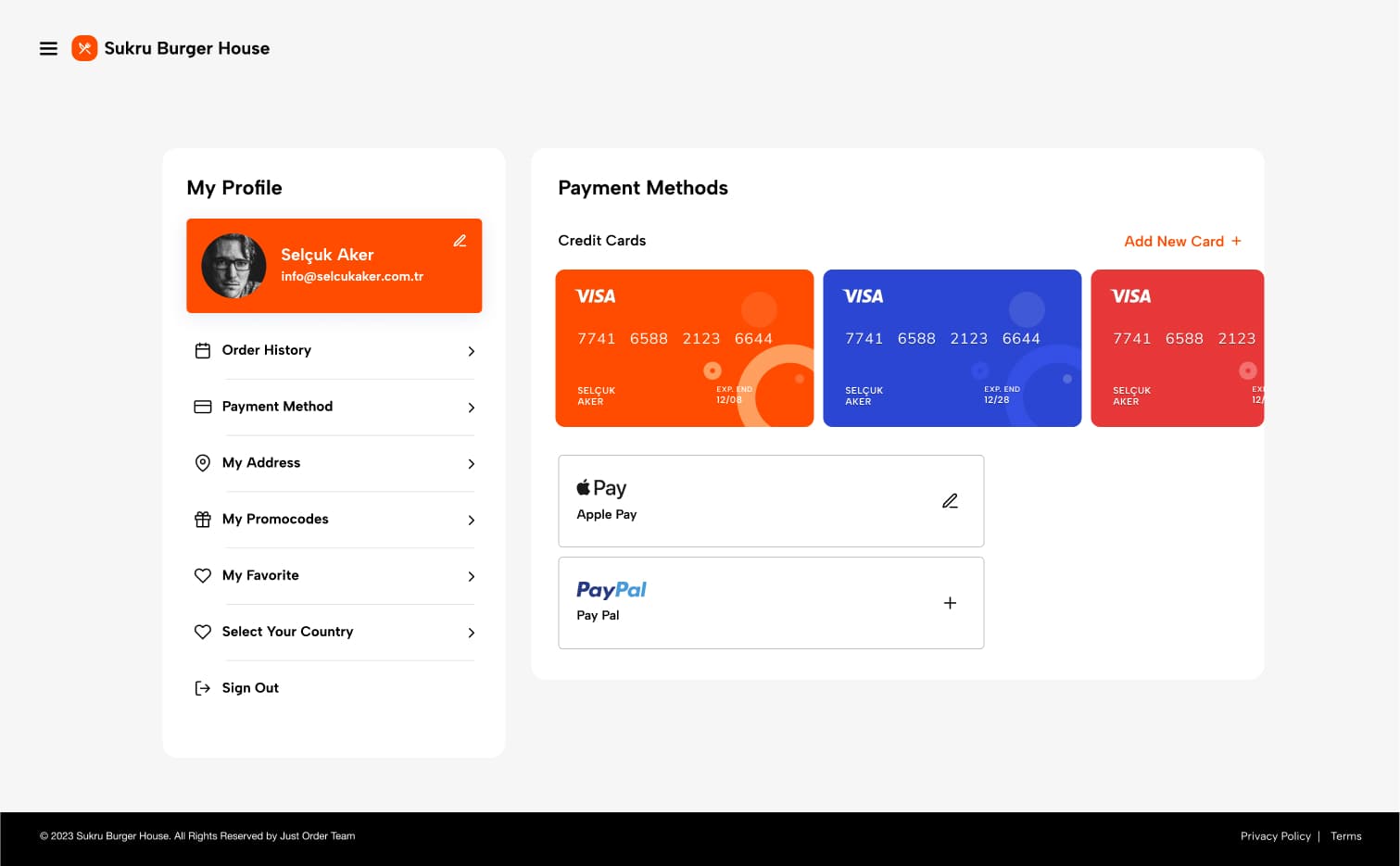The height and width of the screenshot is (866, 1400).
Task: Go to My Address section
Action: (x=334, y=463)
